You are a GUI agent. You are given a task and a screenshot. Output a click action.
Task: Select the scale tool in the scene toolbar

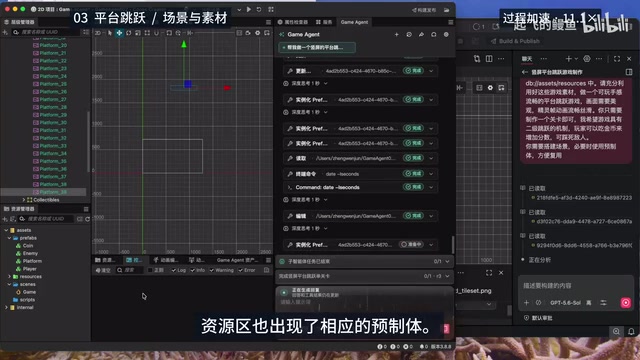[x=138, y=33]
